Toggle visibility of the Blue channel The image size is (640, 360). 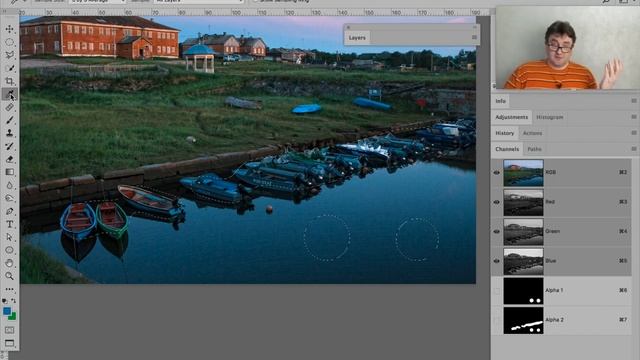pos(497,261)
